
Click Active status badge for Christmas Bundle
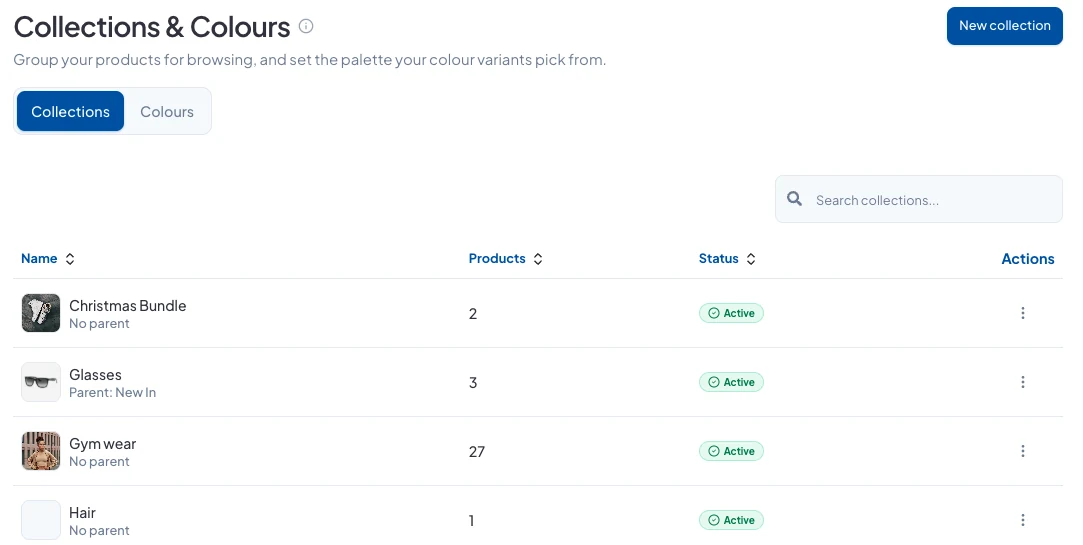click(731, 313)
